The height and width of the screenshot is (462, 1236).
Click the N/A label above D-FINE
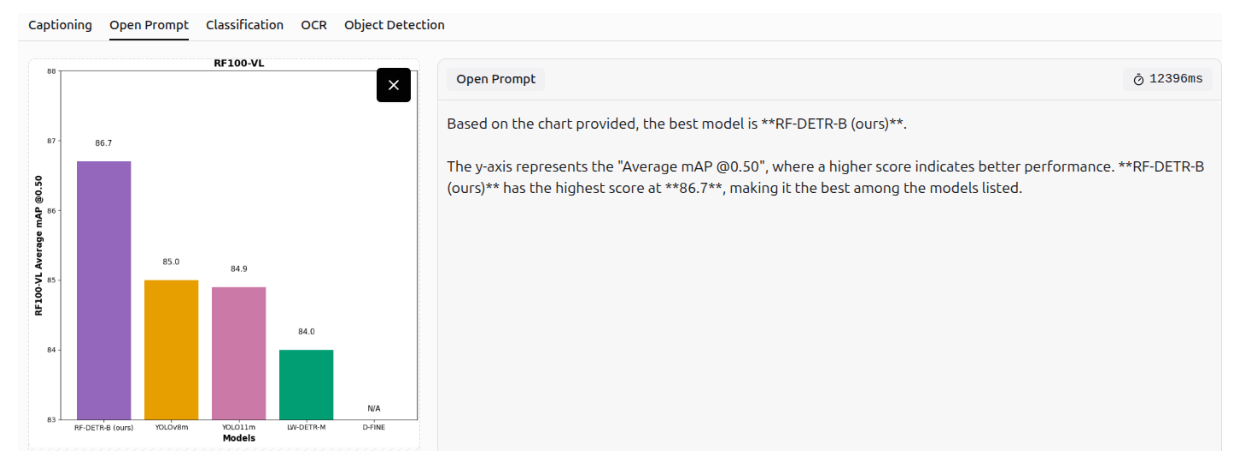(x=373, y=408)
